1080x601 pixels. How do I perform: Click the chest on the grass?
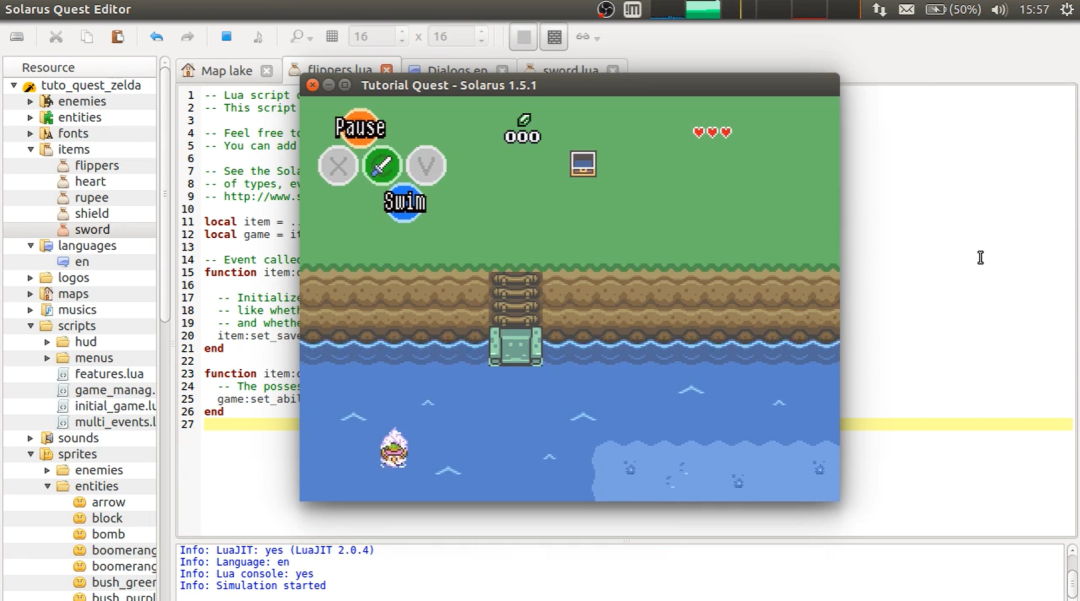click(x=583, y=164)
